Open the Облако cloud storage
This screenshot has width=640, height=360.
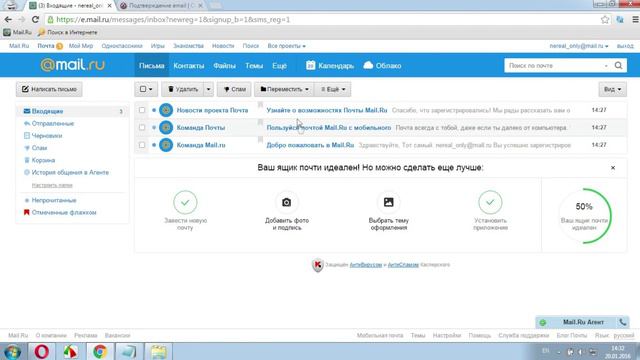point(382,65)
